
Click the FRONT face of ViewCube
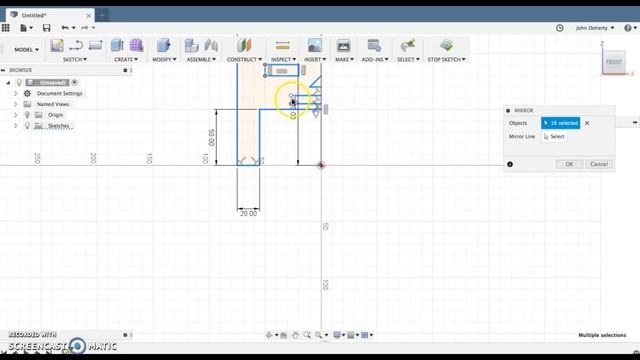click(x=614, y=62)
